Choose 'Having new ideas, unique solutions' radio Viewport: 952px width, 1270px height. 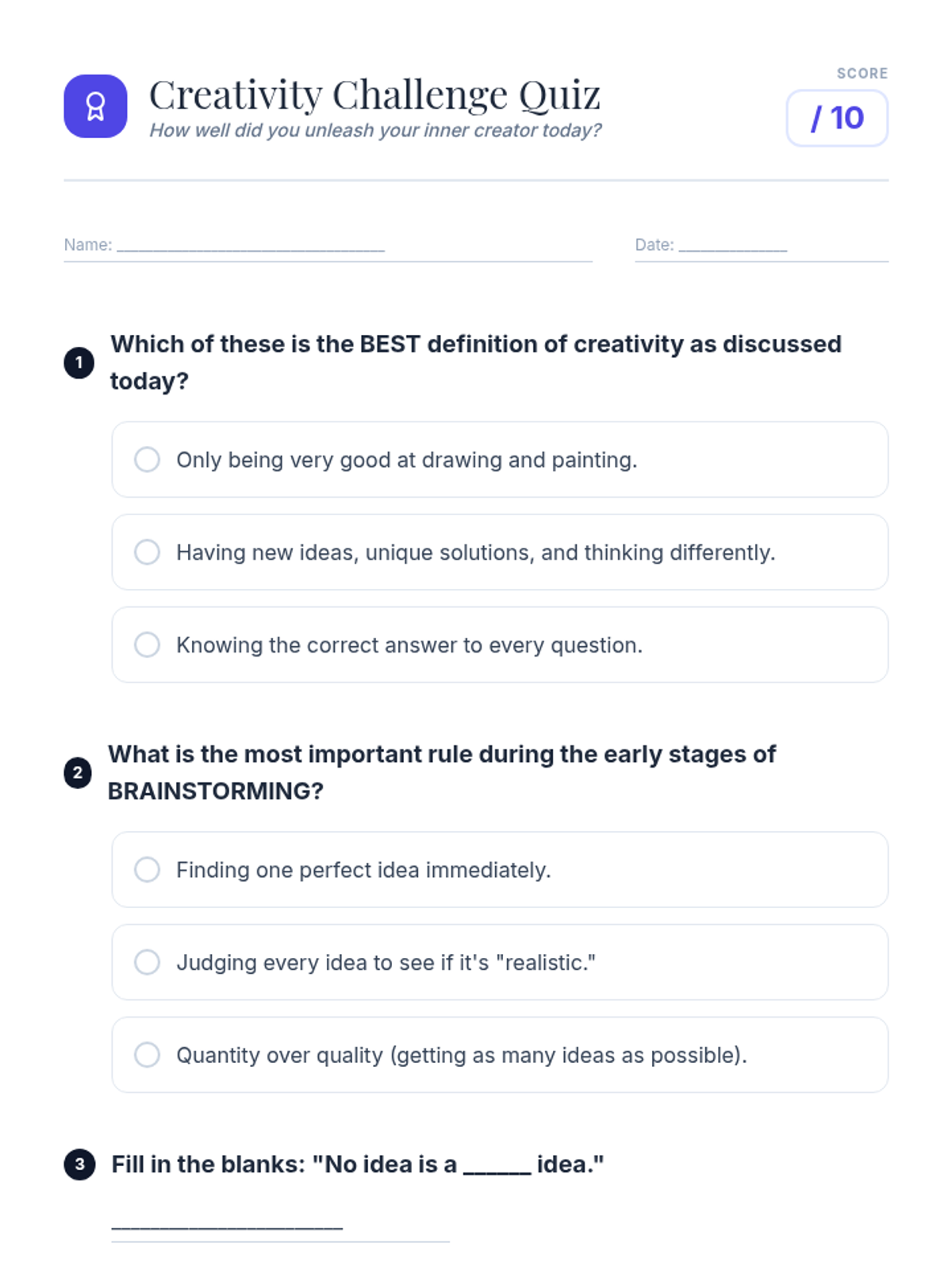147,552
